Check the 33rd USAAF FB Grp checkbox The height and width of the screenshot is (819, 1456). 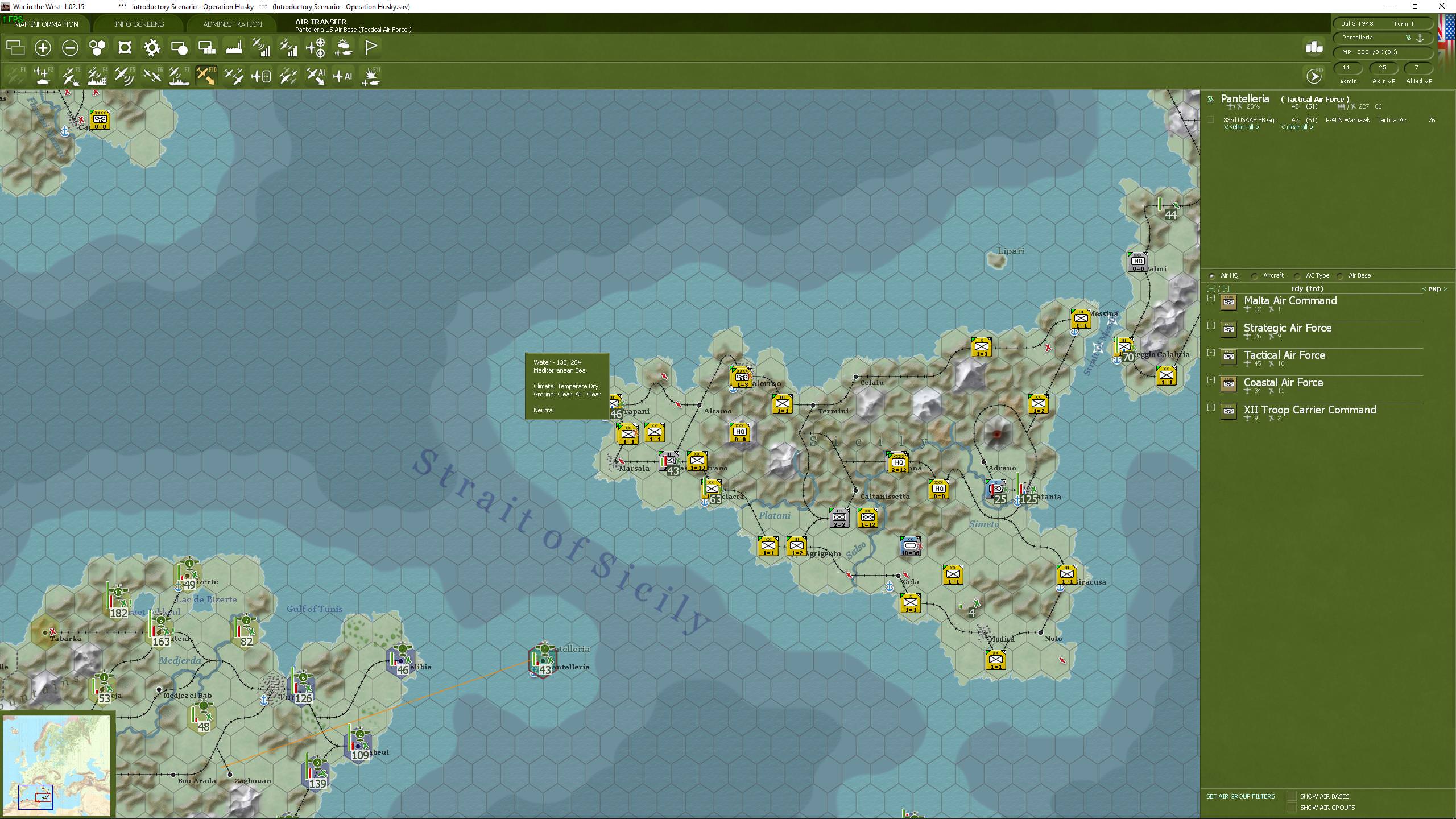(x=1210, y=120)
